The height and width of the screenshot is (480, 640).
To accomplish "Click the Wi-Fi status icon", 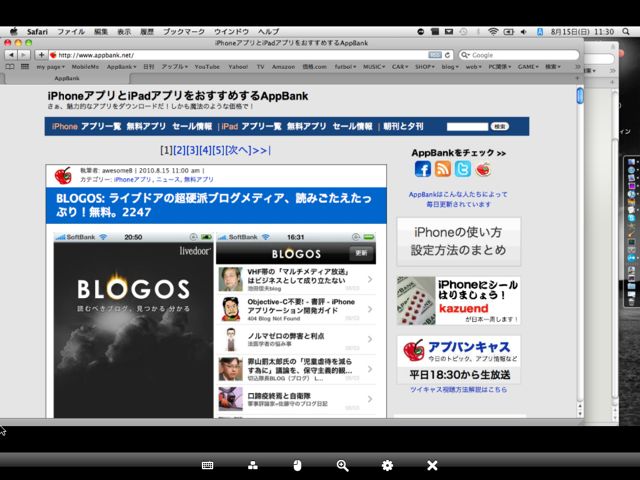I will [x=493, y=31].
